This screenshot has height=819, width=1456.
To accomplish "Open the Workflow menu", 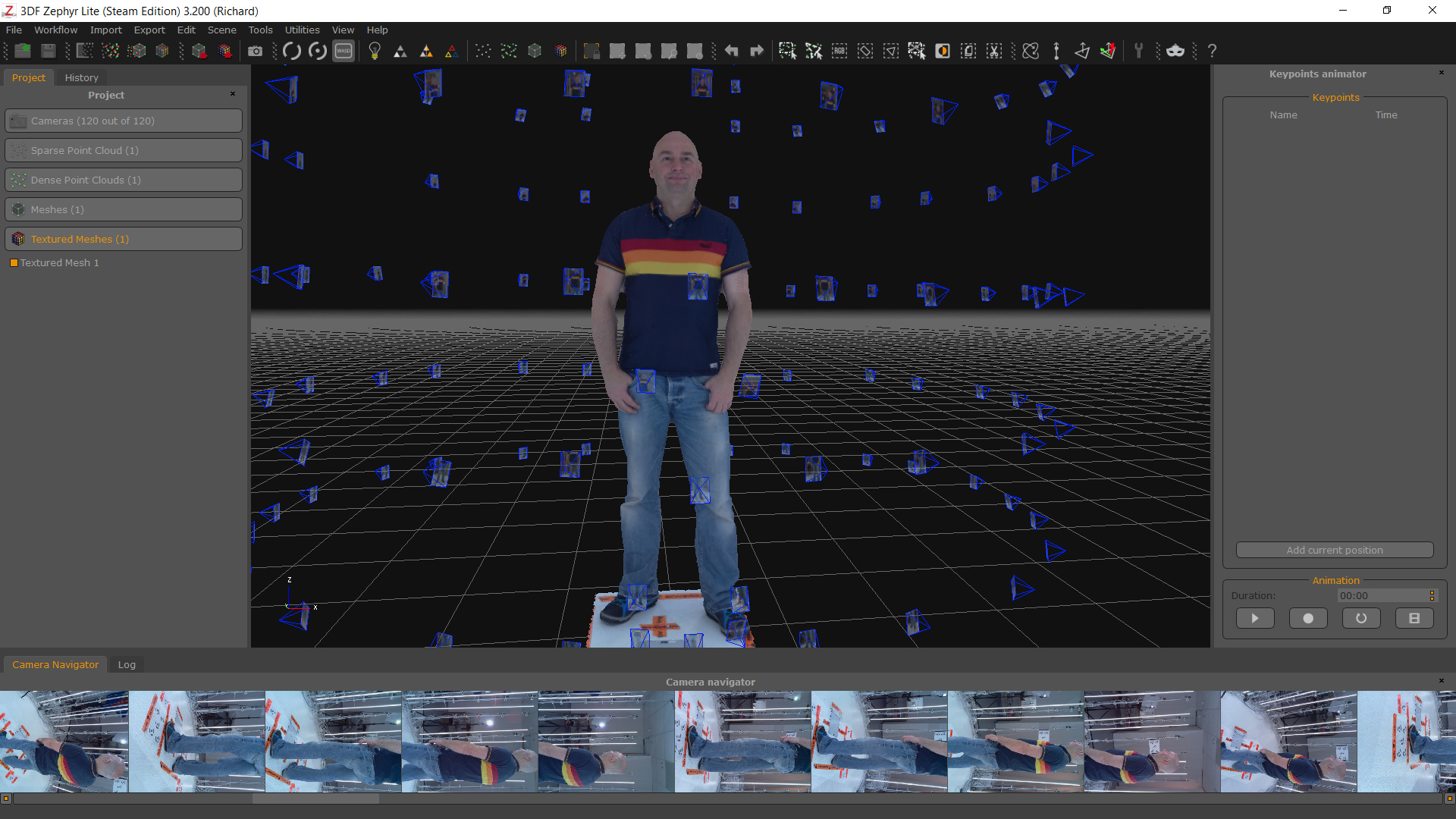I will pos(54,29).
